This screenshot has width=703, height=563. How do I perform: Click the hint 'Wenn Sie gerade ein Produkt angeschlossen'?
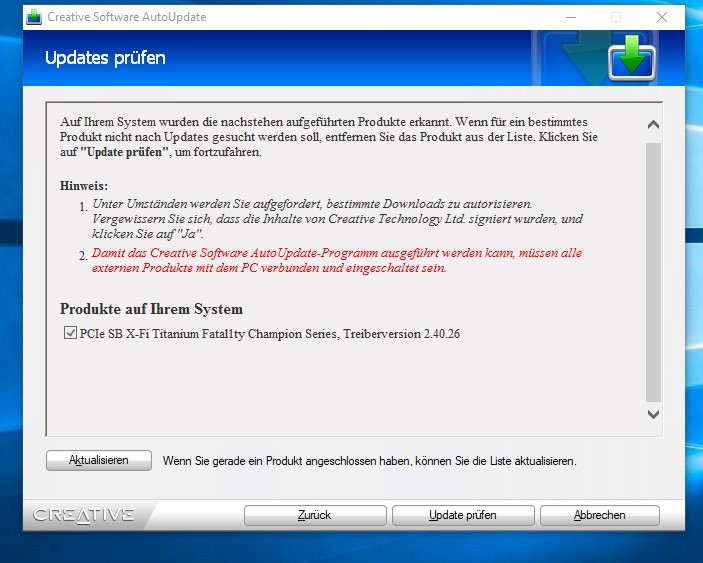[x=370, y=461]
